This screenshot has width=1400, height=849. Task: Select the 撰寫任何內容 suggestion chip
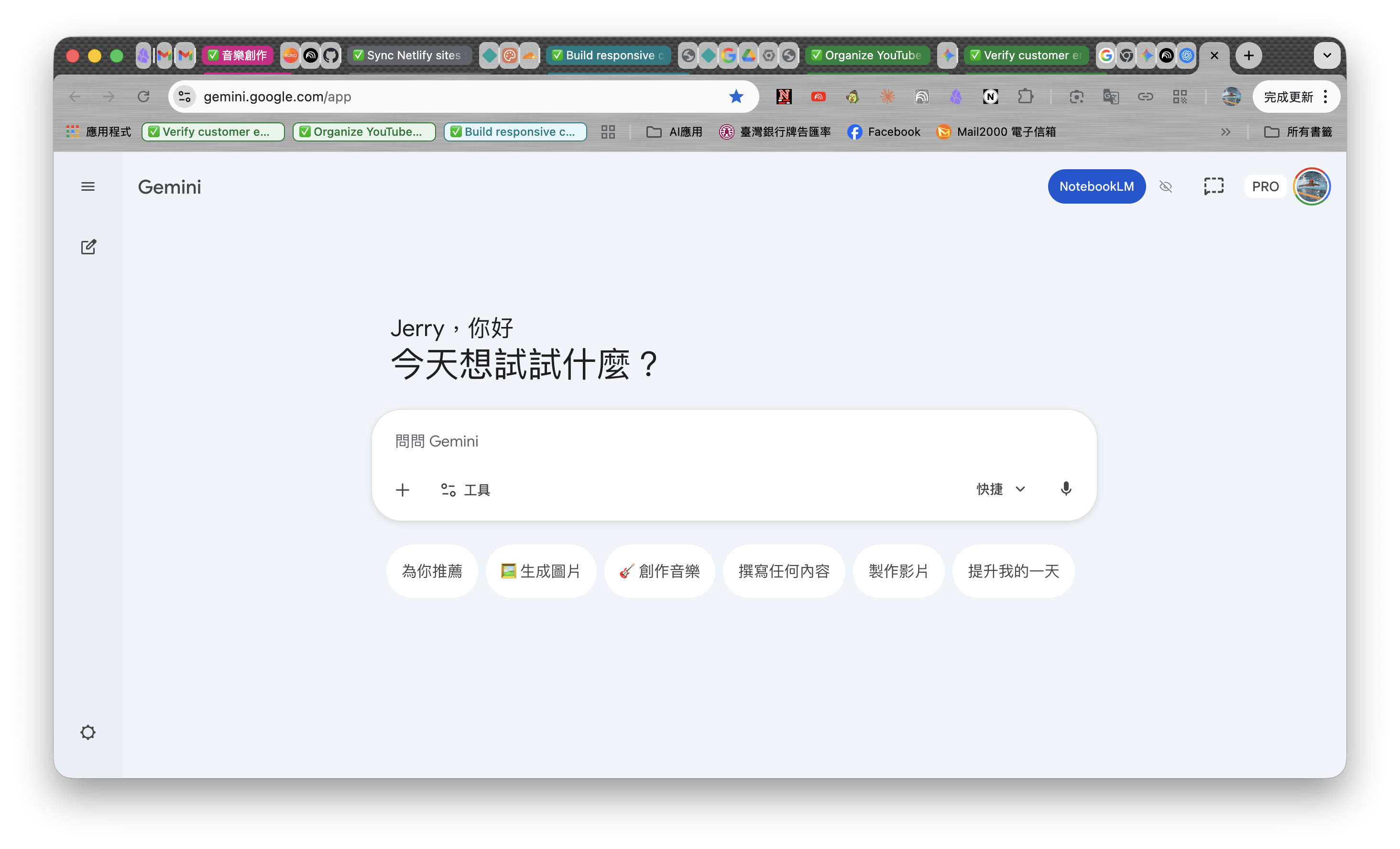pos(784,571)
